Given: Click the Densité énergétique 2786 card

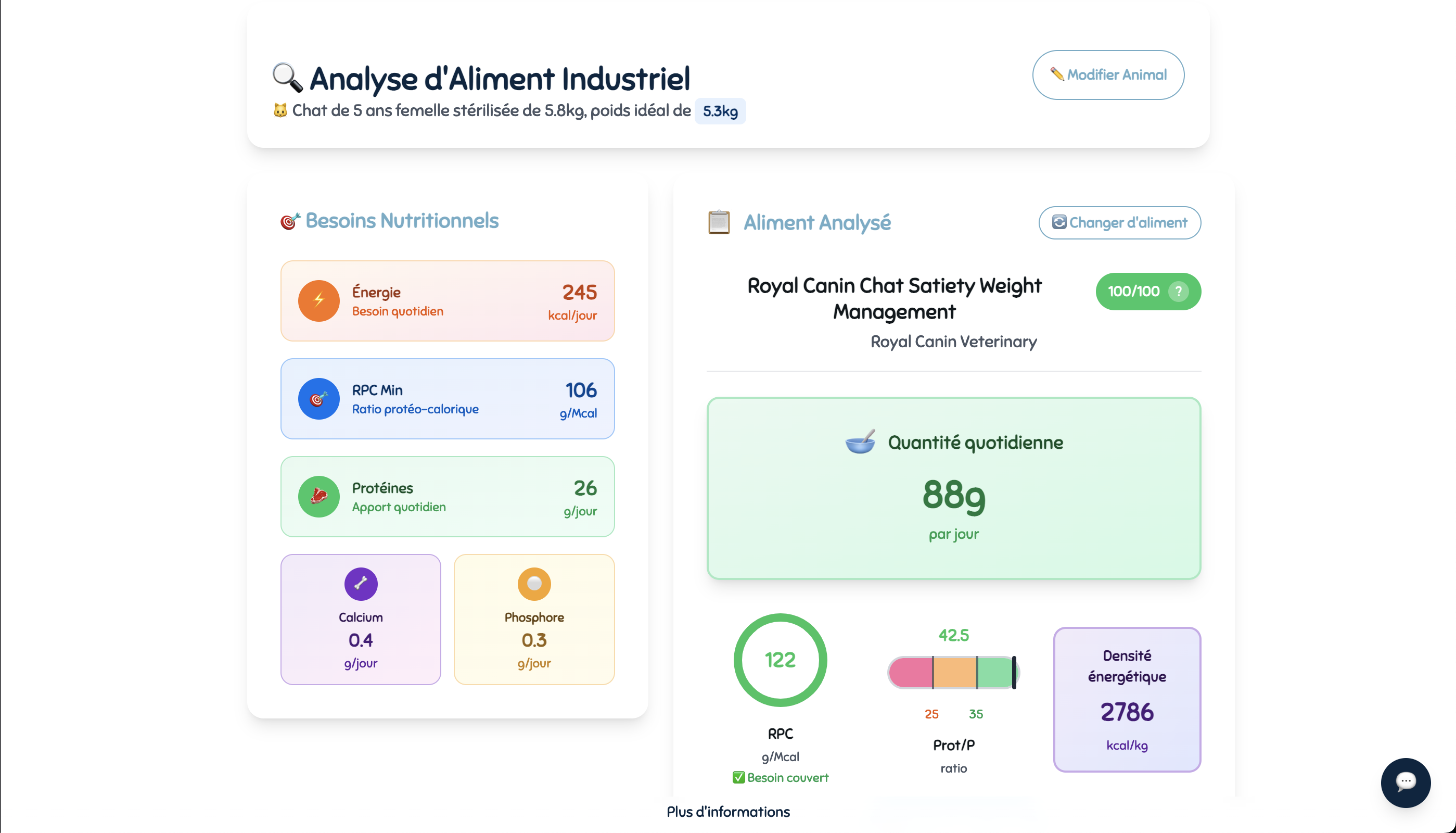Looking at the screenshot, I should [1126, 699].
